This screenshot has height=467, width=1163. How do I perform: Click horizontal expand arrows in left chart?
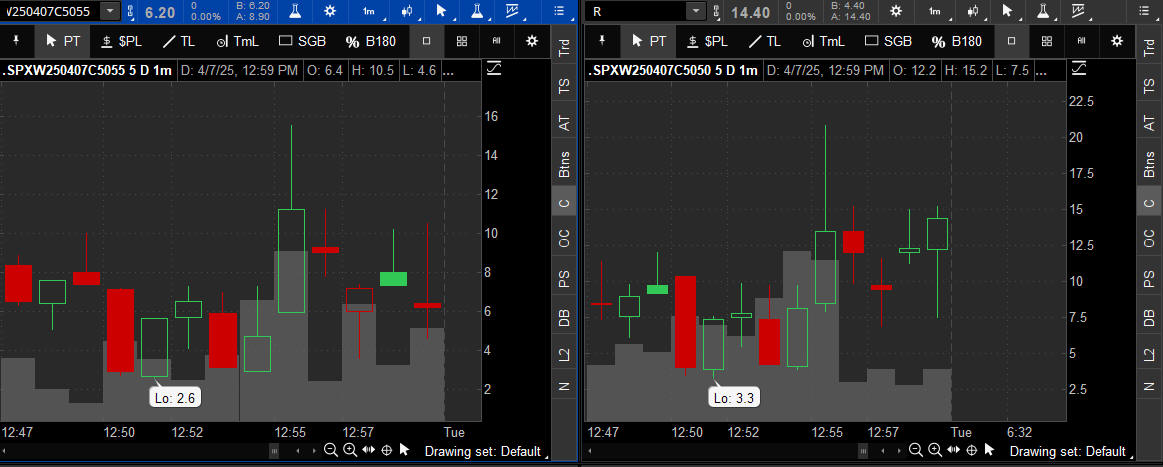click(368, 450)
